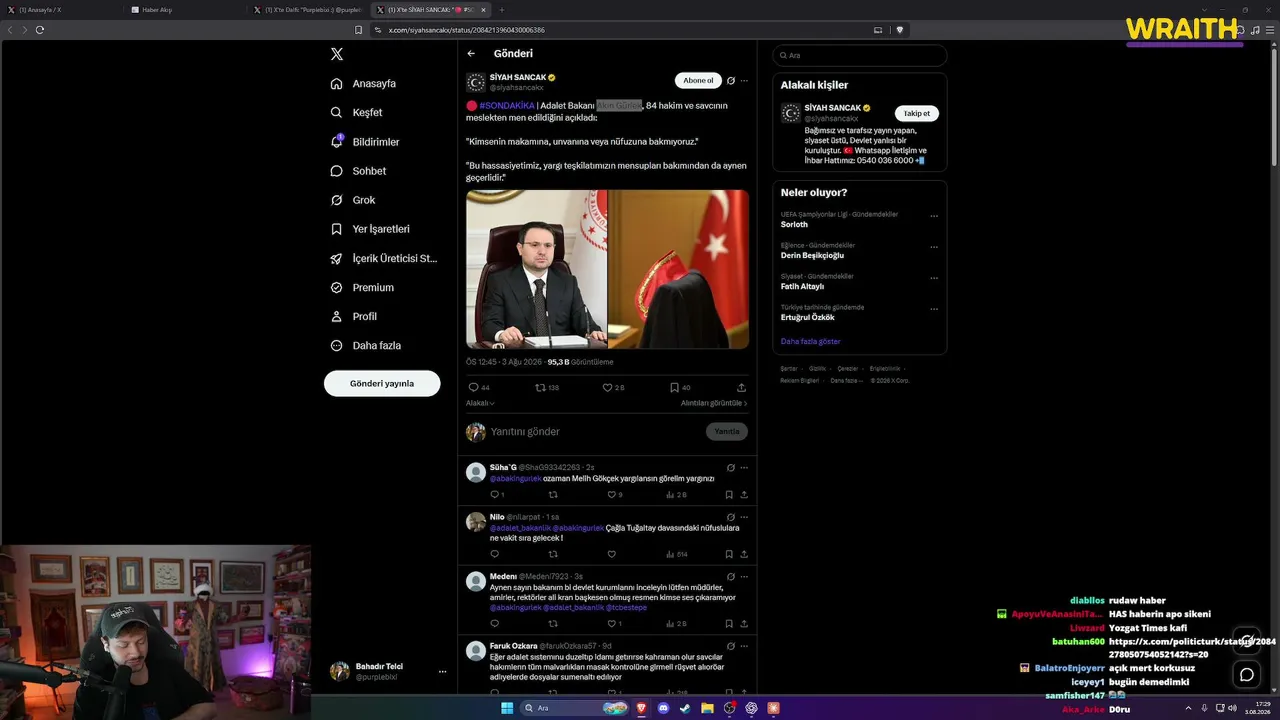Open İçerik Üreticisi Stüdyosu item
This screenshot has height=720, width=1280.
pos(384,258)
